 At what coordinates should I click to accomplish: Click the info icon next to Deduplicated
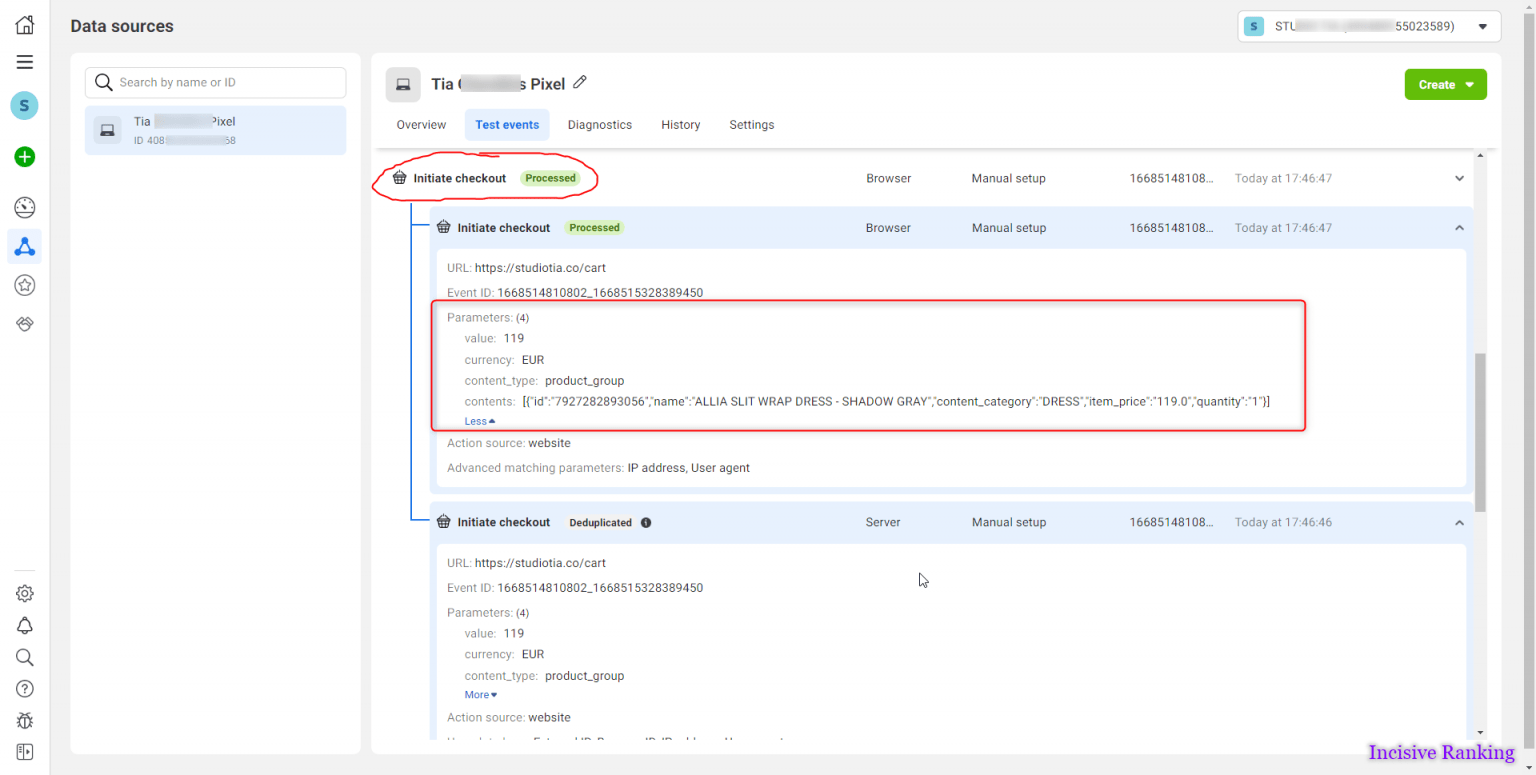coord(646,522)
